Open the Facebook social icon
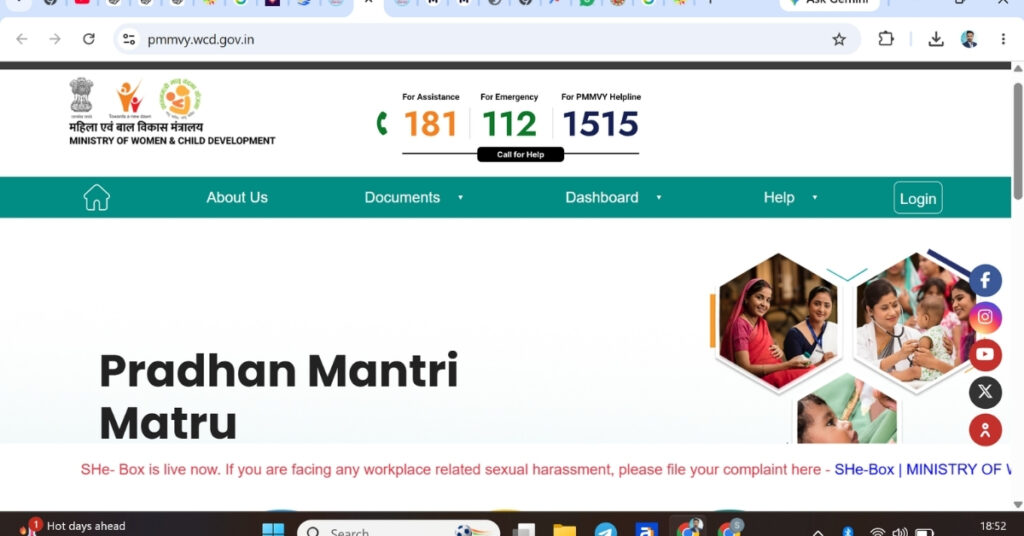 [x=985, y=281]
